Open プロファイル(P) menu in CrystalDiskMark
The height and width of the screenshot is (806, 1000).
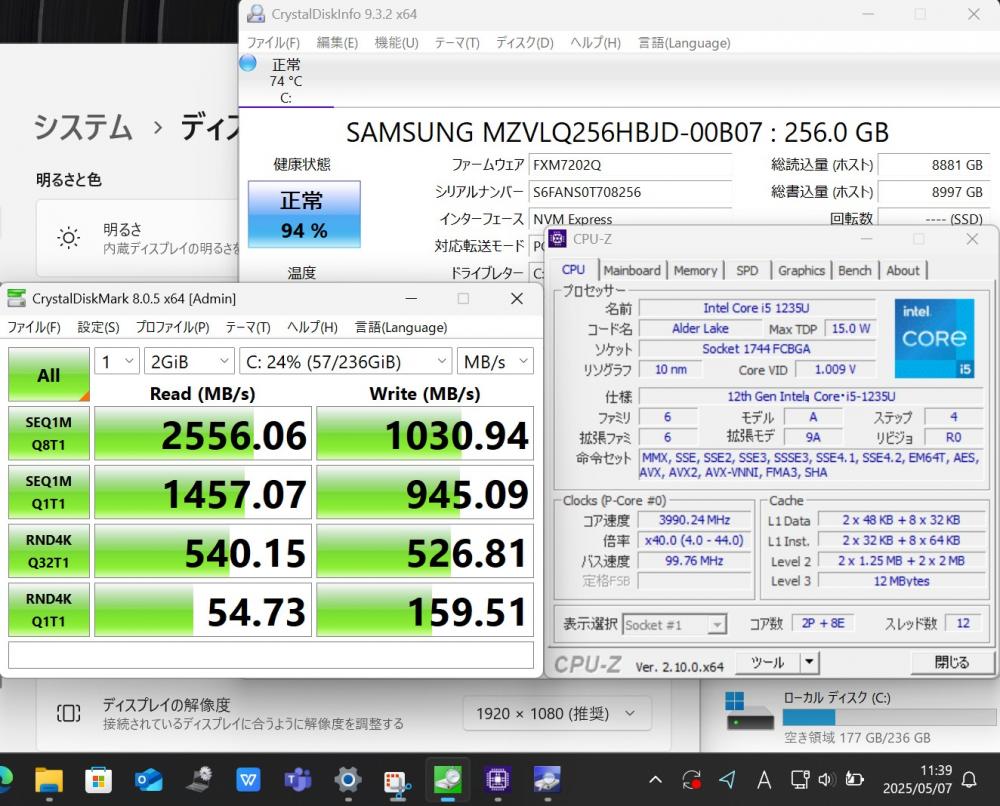pyautogui.click(x=172, y=327)
